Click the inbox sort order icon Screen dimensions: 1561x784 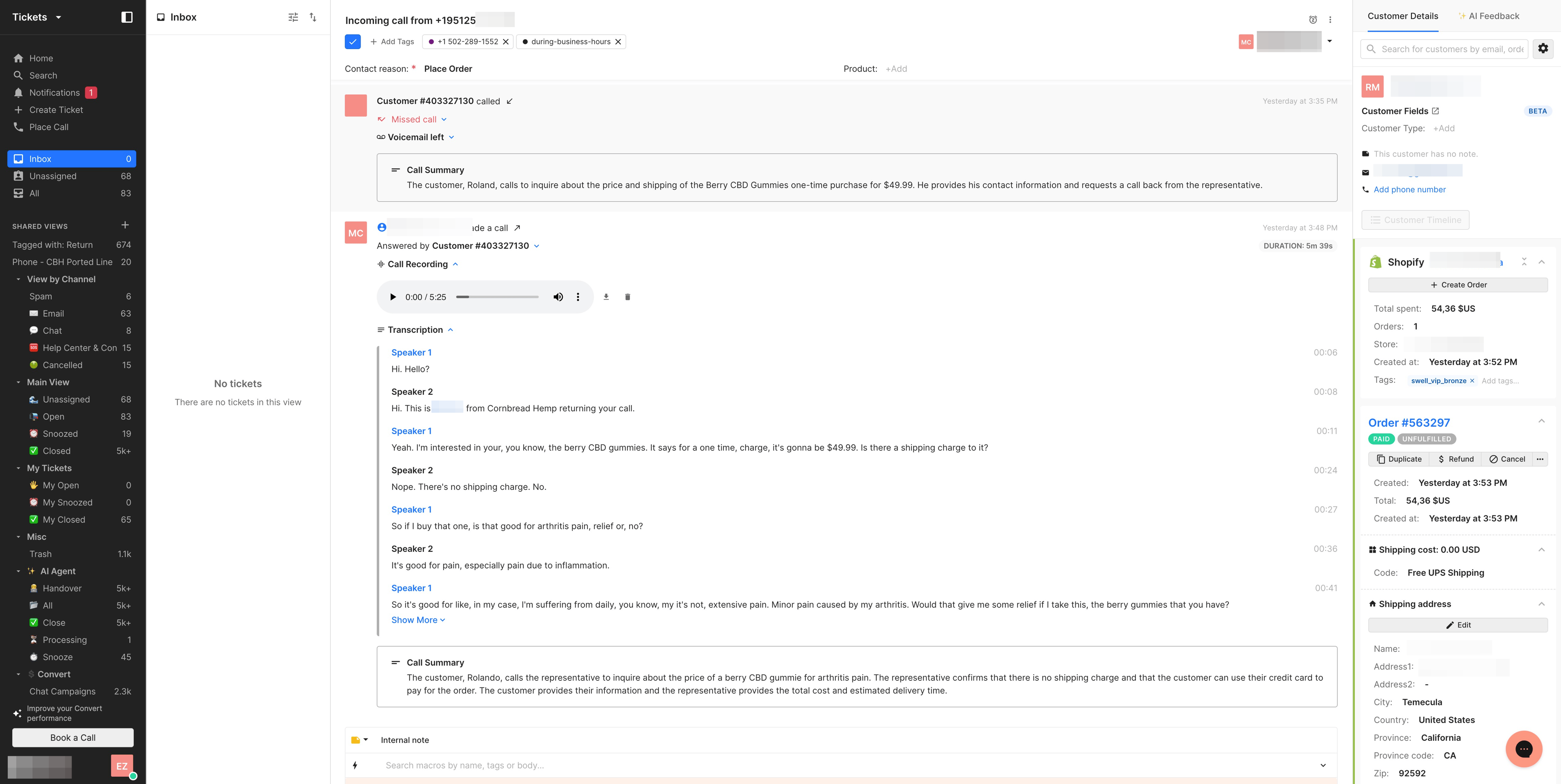coord(313,17)
